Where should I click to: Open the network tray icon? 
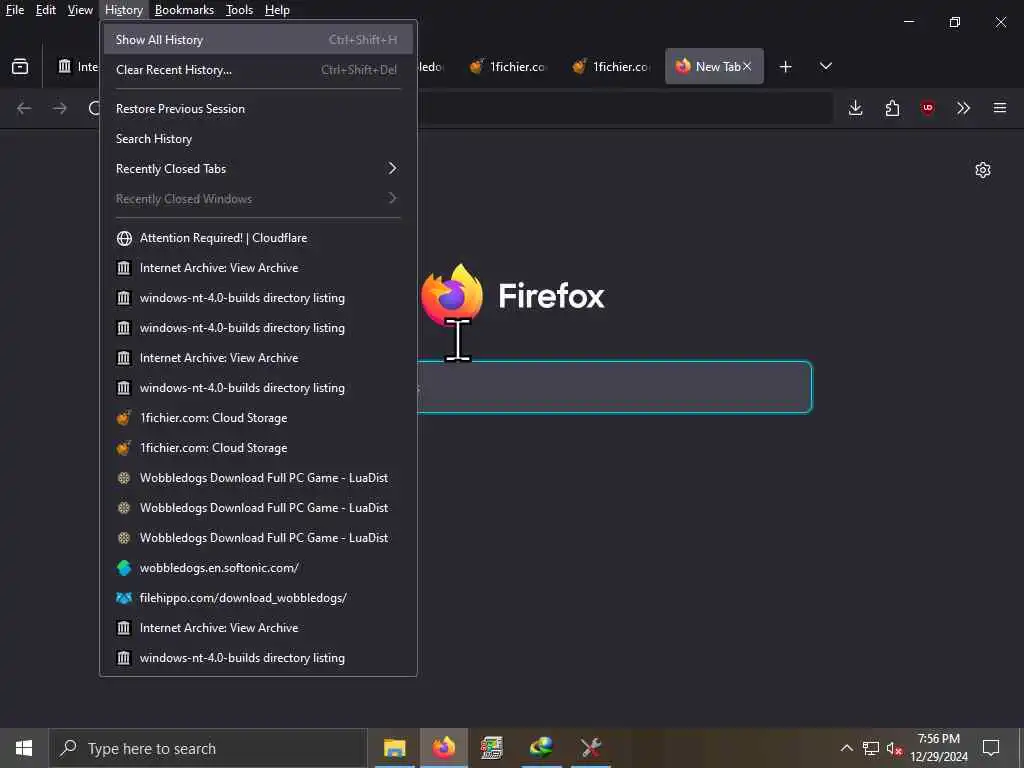871,748
